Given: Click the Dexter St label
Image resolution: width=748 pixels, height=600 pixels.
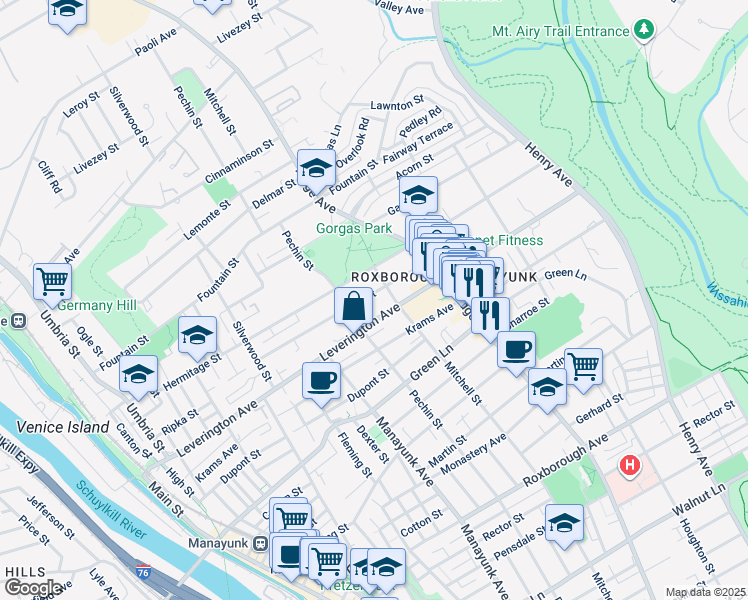Looking at the screenshot, I should 373,445.
